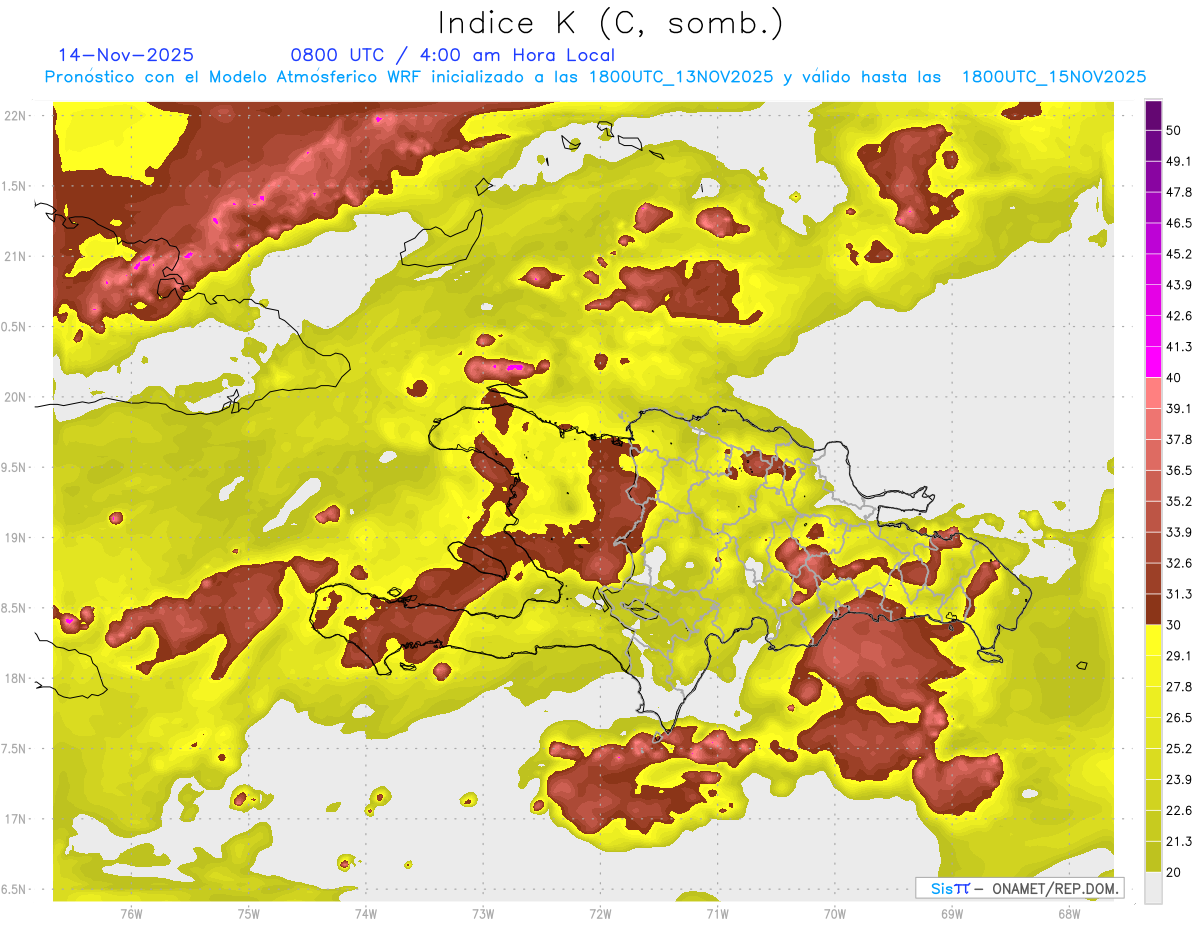Click the color bar value "21.3"

coord(1179,841)
